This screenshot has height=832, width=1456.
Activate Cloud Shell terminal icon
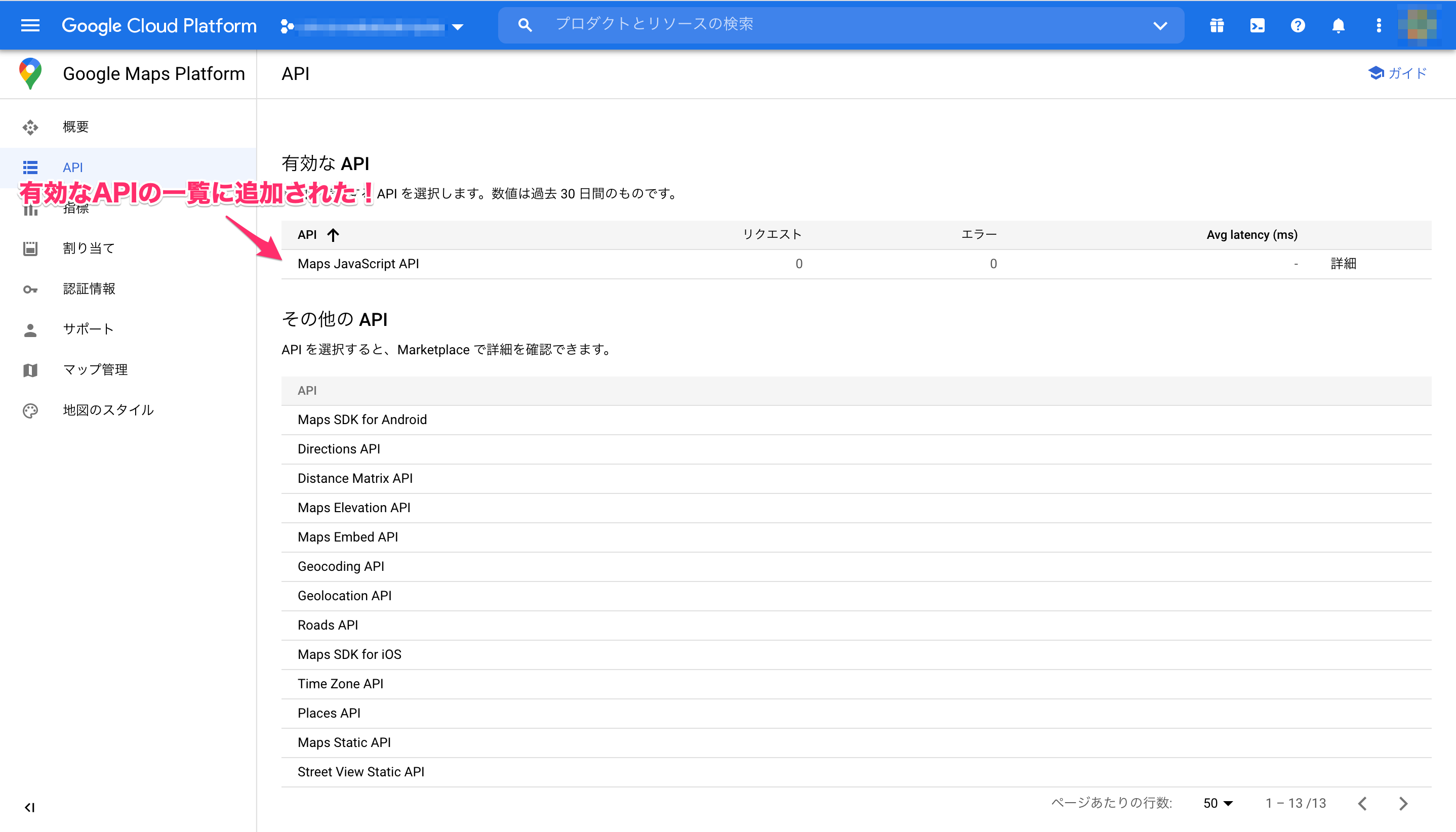1257,25
